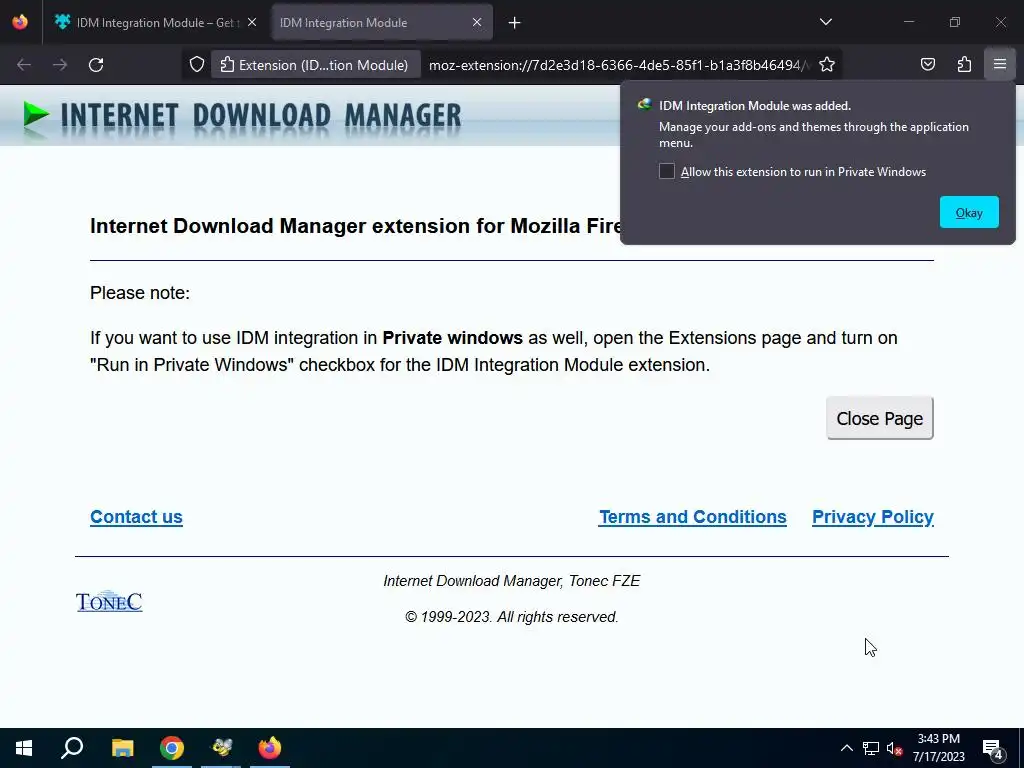Open the notification center icon
Viewport: 1024px width, 768px height.
coord(993,748)
